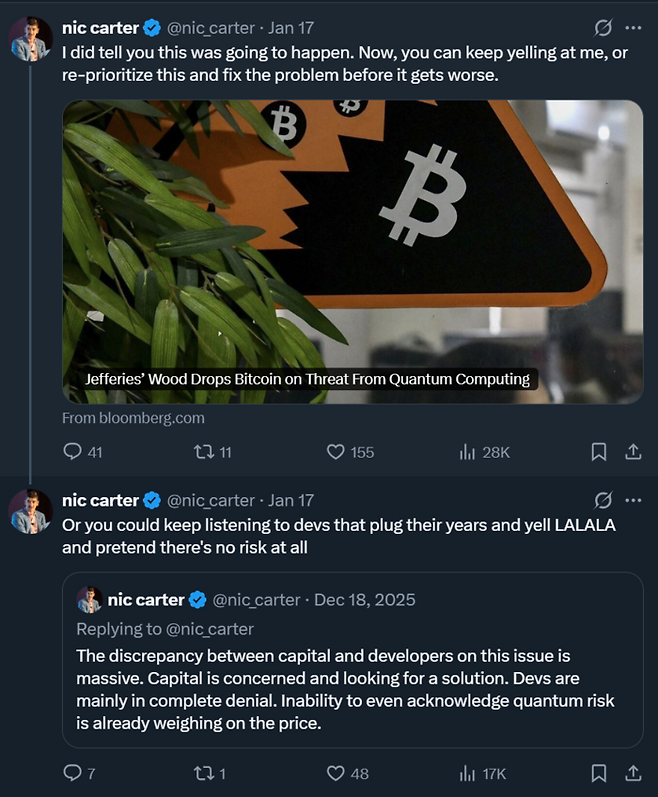
Task: Open nic carter's profile avatar on first tweet
Action: pyautogui.click(x=31, y=40)
